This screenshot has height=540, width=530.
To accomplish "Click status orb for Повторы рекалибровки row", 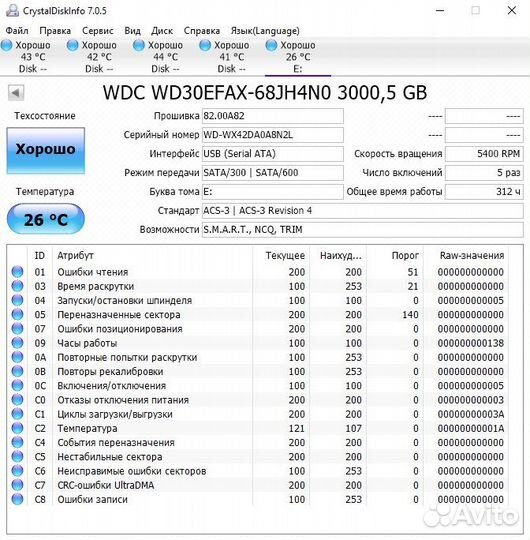I will (17, 371).
